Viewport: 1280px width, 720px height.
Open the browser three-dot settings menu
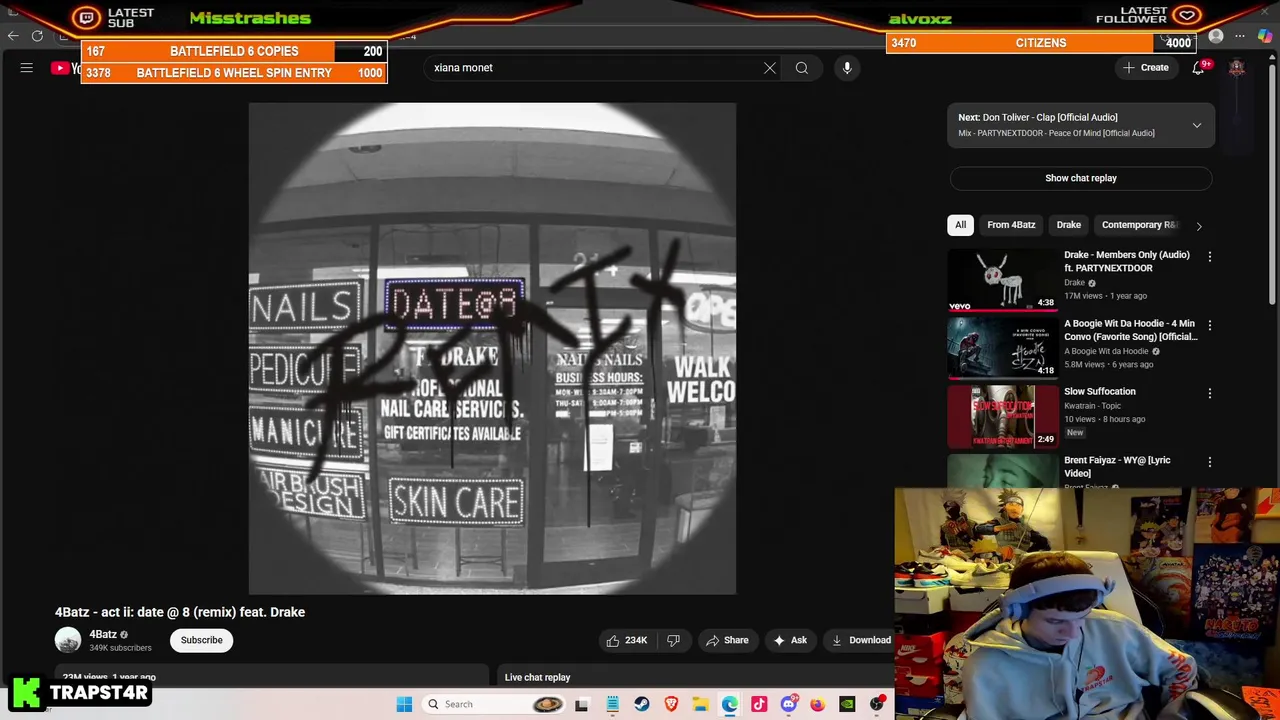(1240, 36)
